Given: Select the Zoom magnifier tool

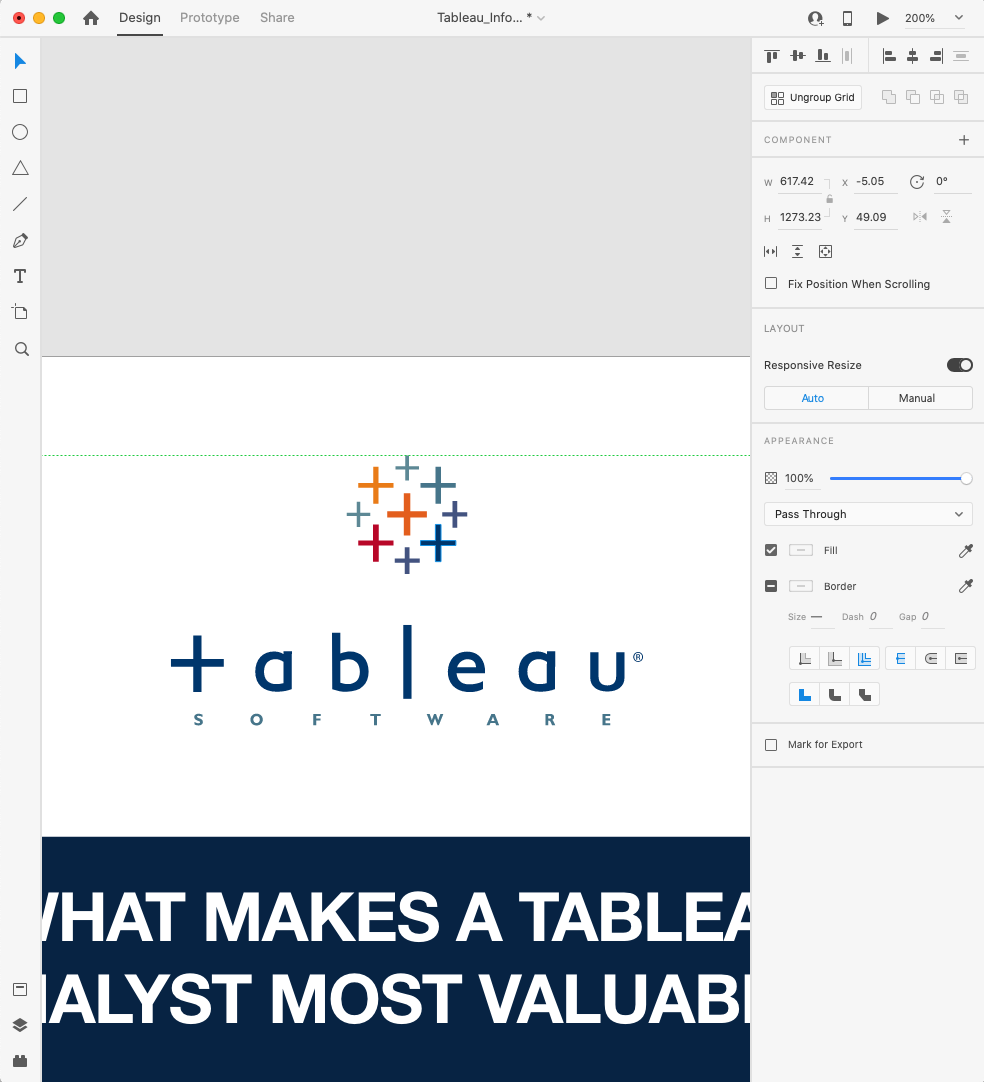Looking at the screenshot, I should 21,348.
